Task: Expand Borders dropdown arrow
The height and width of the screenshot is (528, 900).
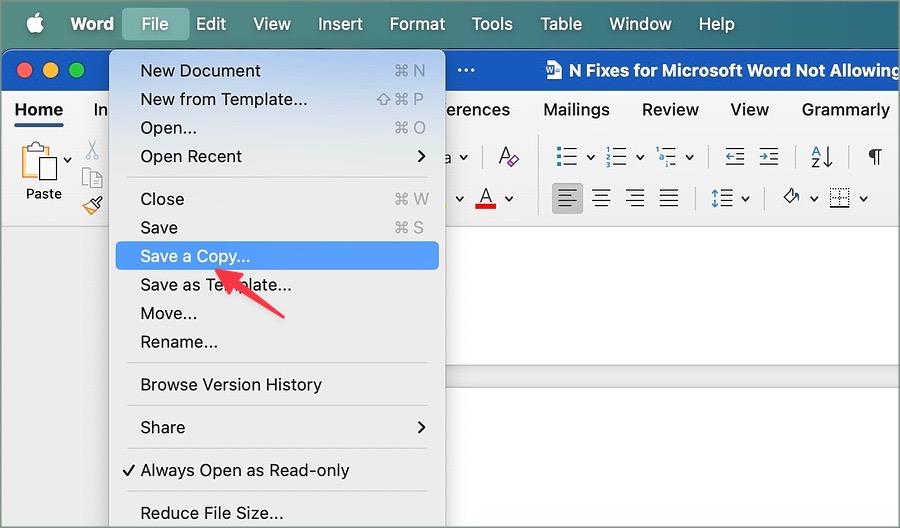Action: pos(863,199)
